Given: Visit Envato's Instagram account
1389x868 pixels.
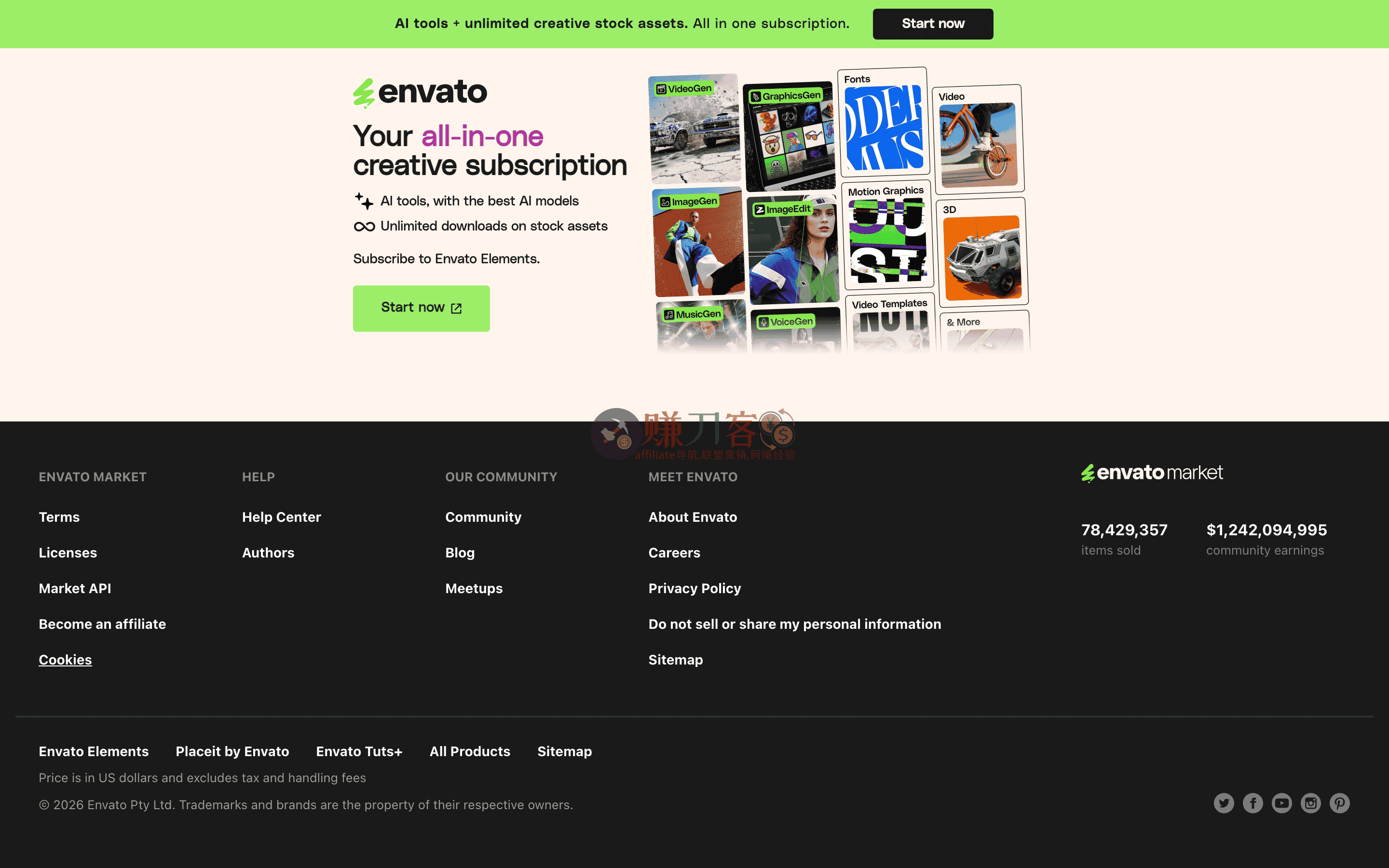Looking at the screenshot, I should click(x=1311, y=803).
